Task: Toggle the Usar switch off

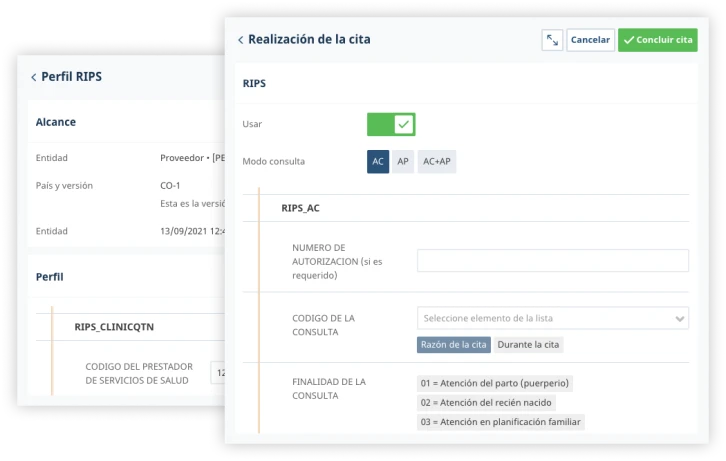Action: click(391, 125)
